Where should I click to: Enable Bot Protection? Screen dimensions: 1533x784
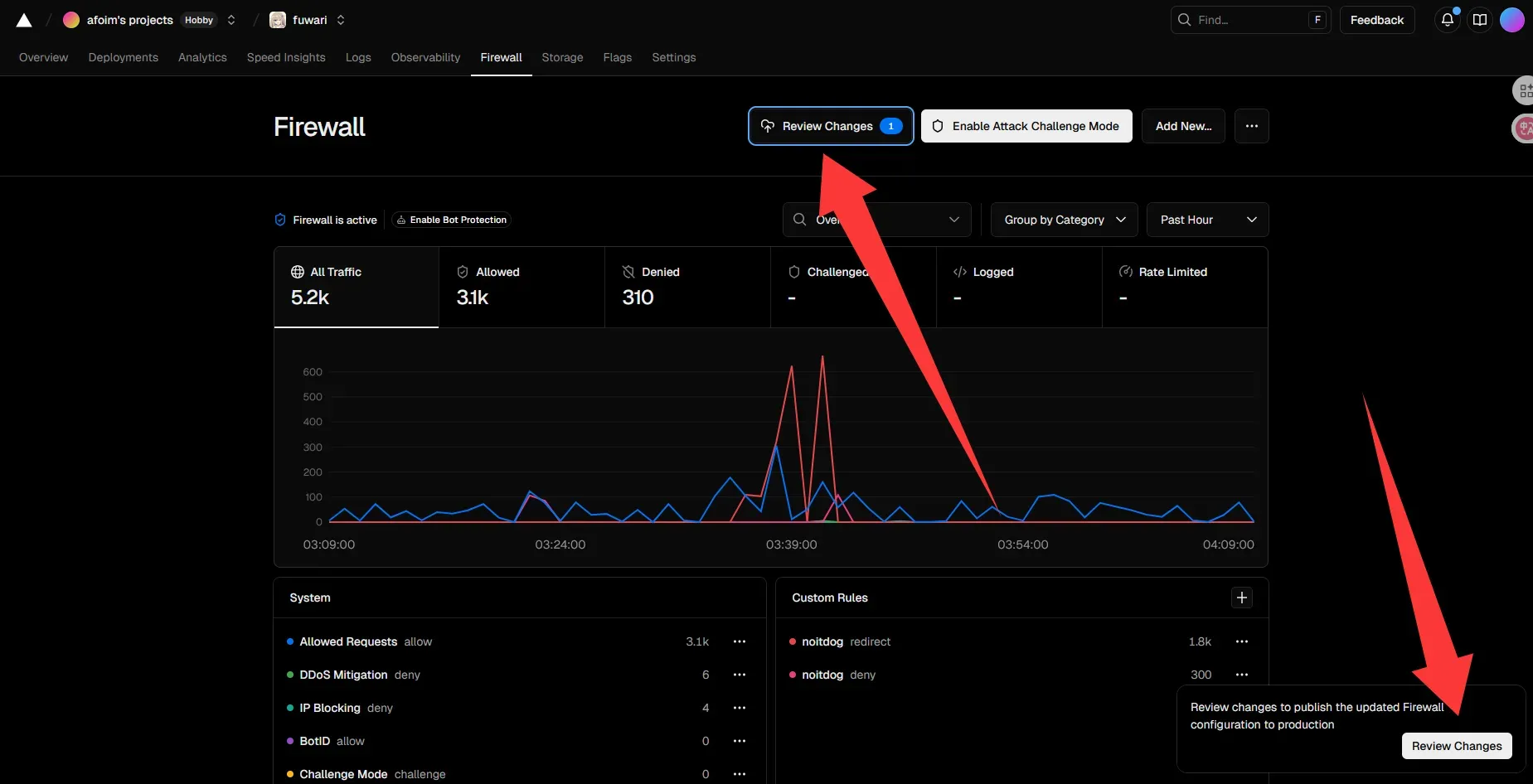click(x=451, y=220)
